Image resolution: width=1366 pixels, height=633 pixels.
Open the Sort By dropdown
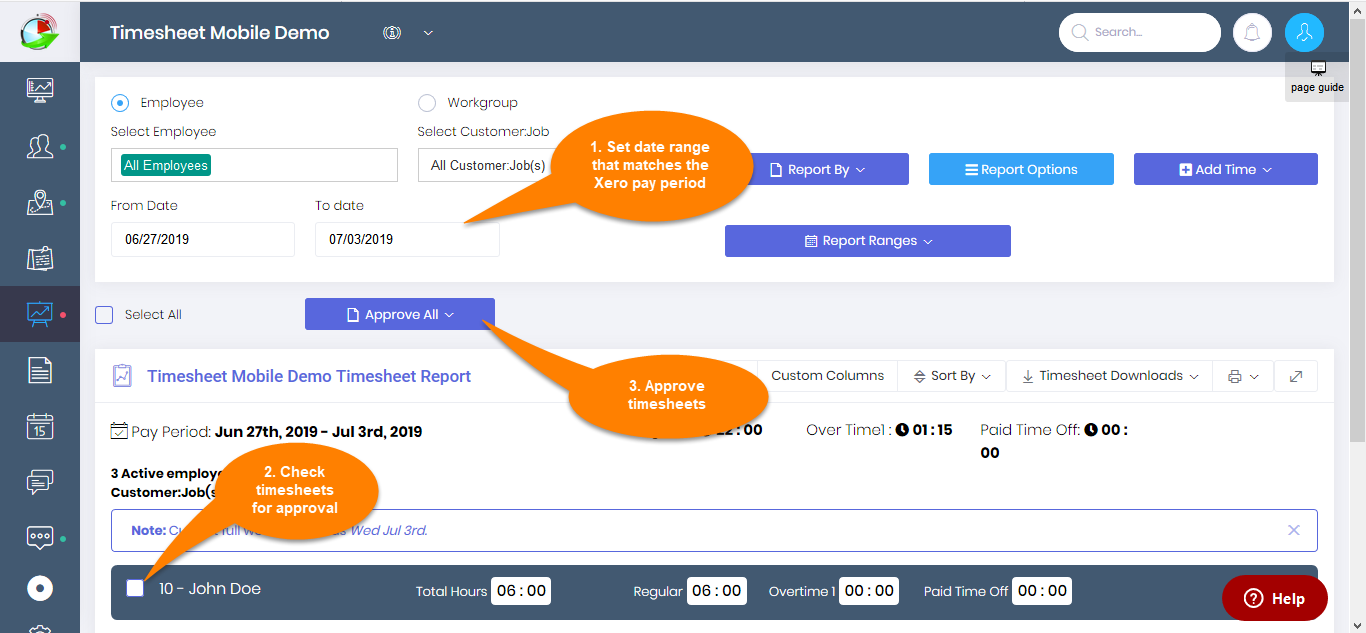click(x=952, y=376)
